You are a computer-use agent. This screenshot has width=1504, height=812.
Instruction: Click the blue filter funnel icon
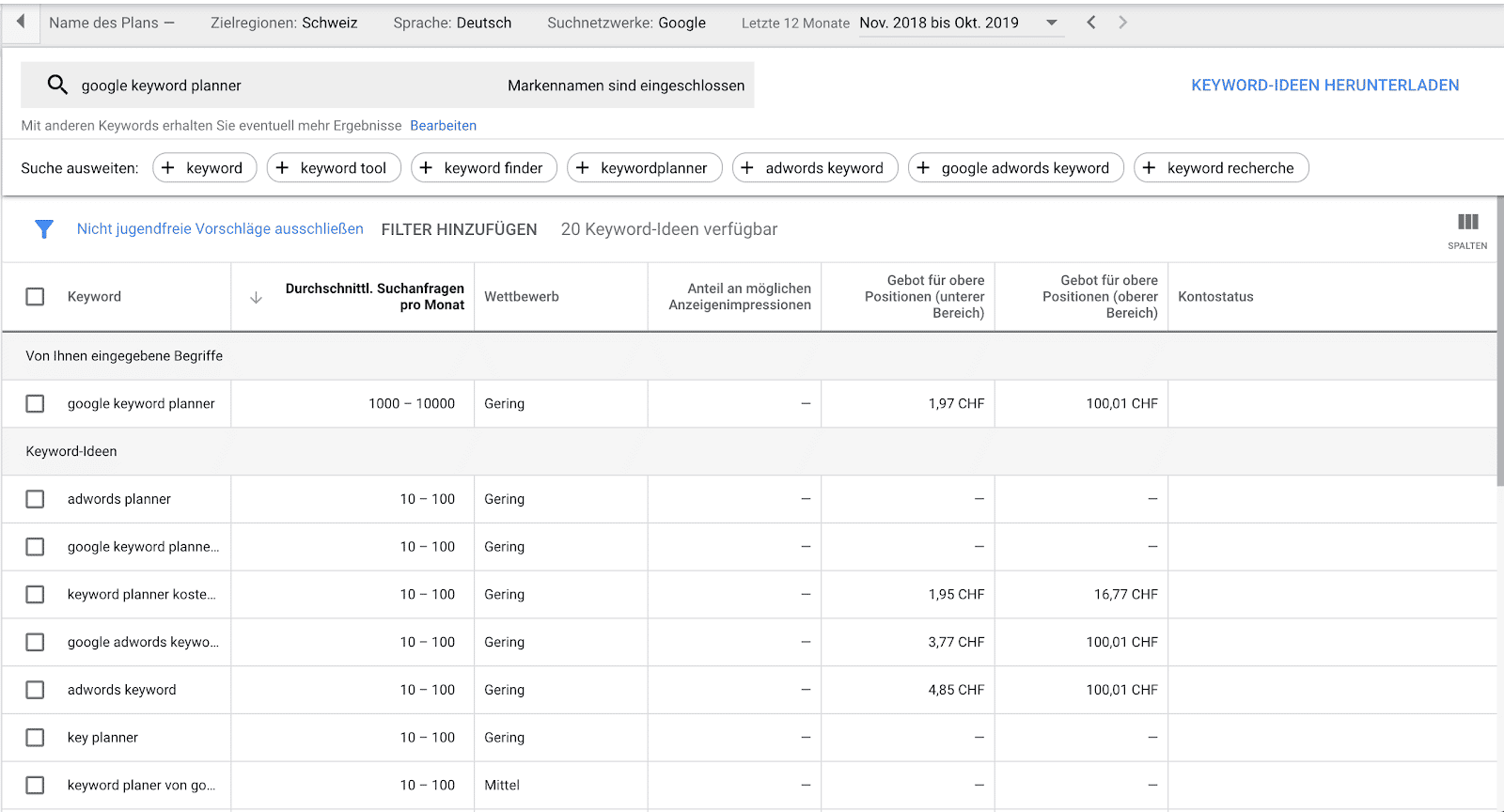point(44,229)
